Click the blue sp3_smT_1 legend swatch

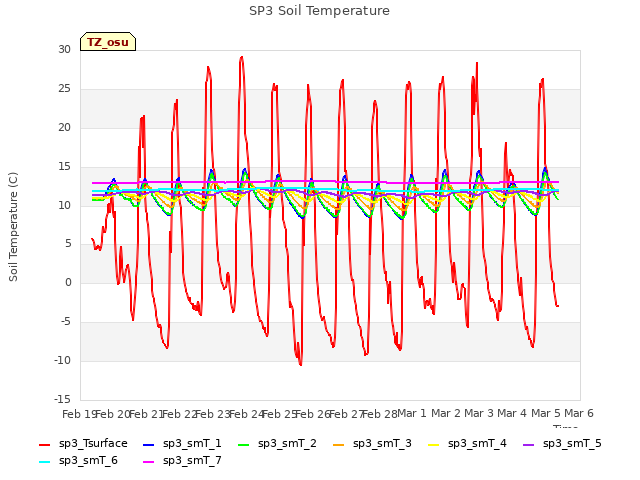[x=149, y=444]
